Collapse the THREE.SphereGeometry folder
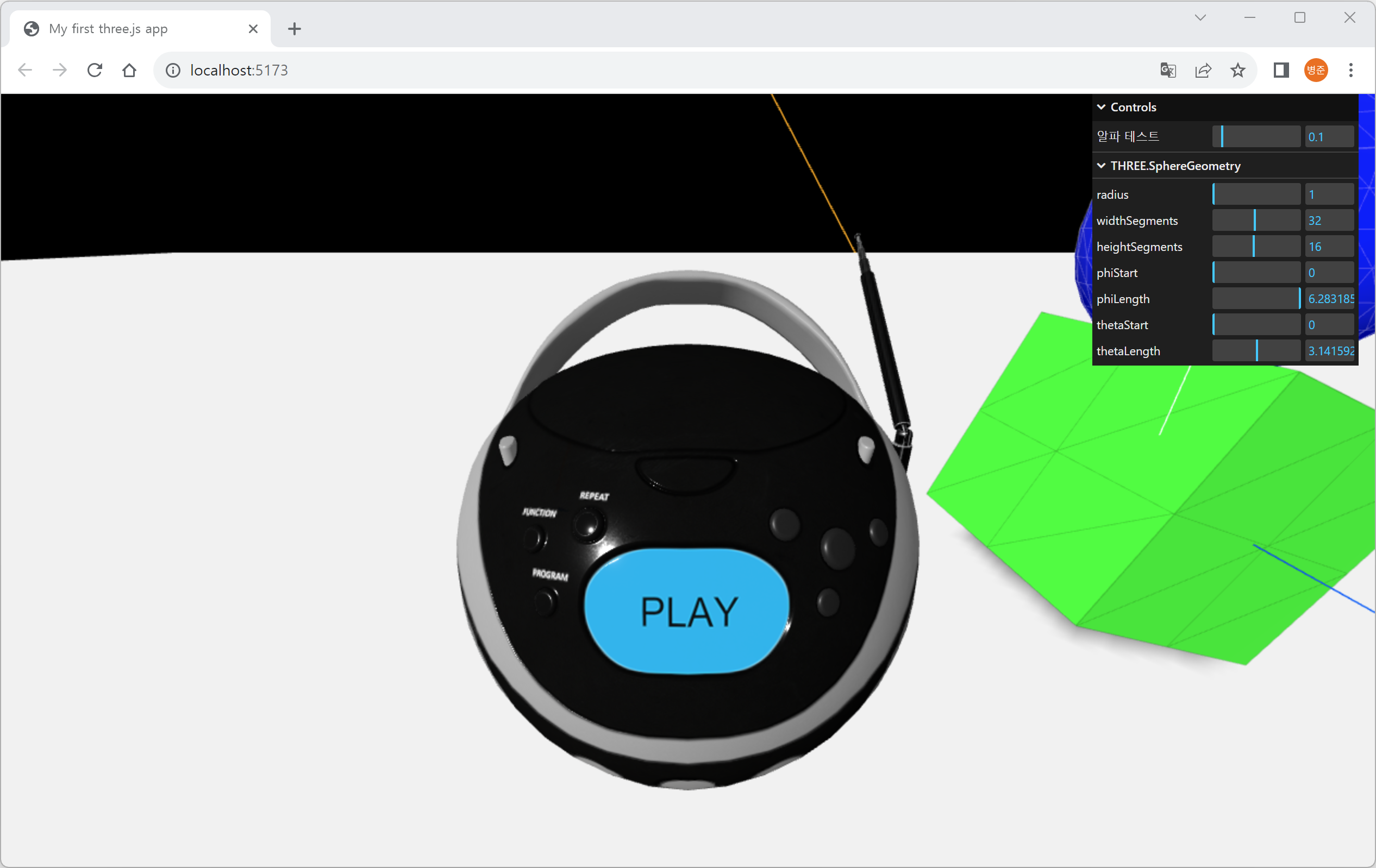The height and width of the screenshot is (868, 1376). (x=1175, y=166)
